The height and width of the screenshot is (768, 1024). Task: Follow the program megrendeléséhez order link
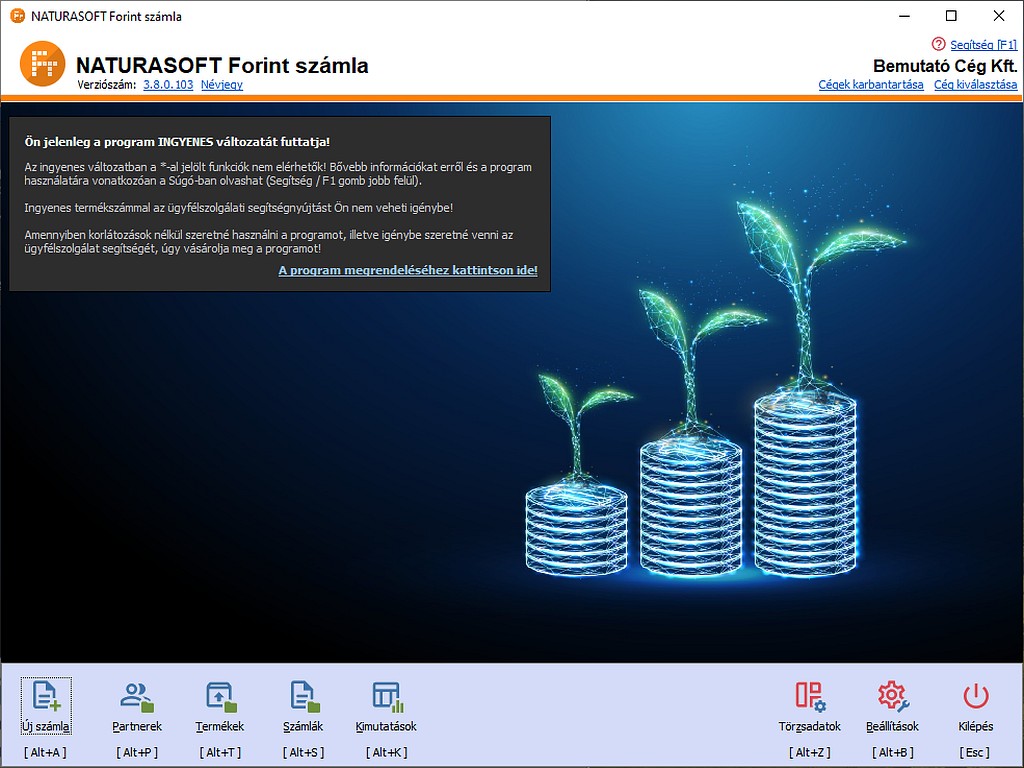pos(407,270)
